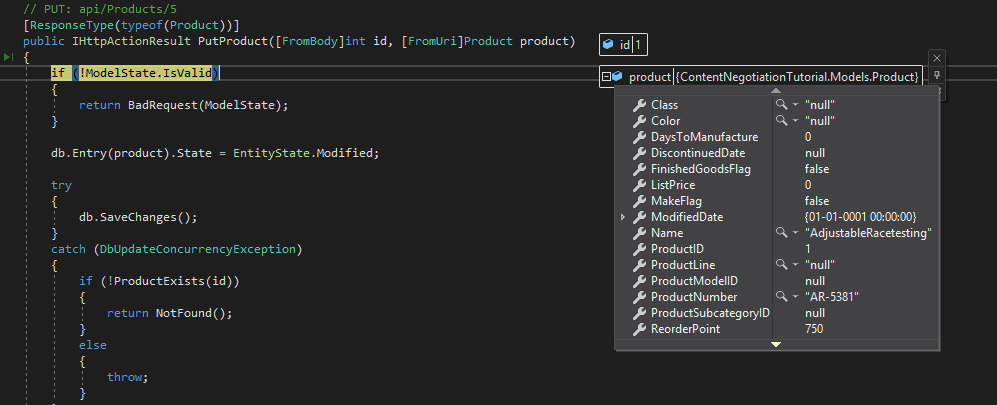This screenshot has height=405, width=997.
Task: Click magnifier icon next to Color value
Action: click(x=782, y=121)
